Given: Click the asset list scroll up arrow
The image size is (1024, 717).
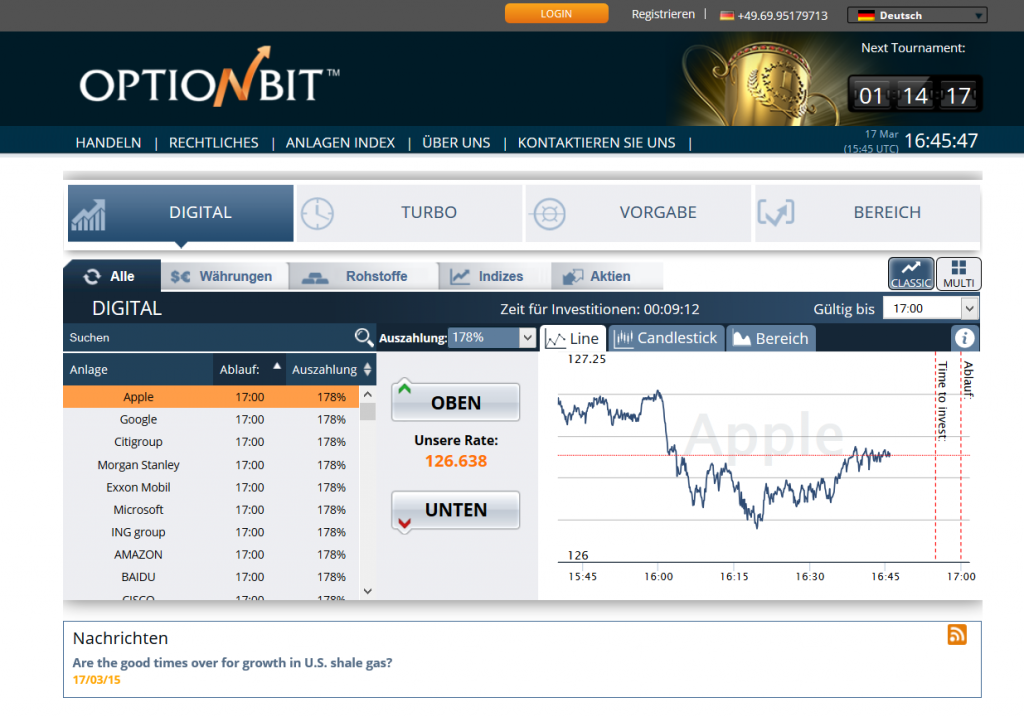Looking at the screenshot, I should [x=368, y=394].
